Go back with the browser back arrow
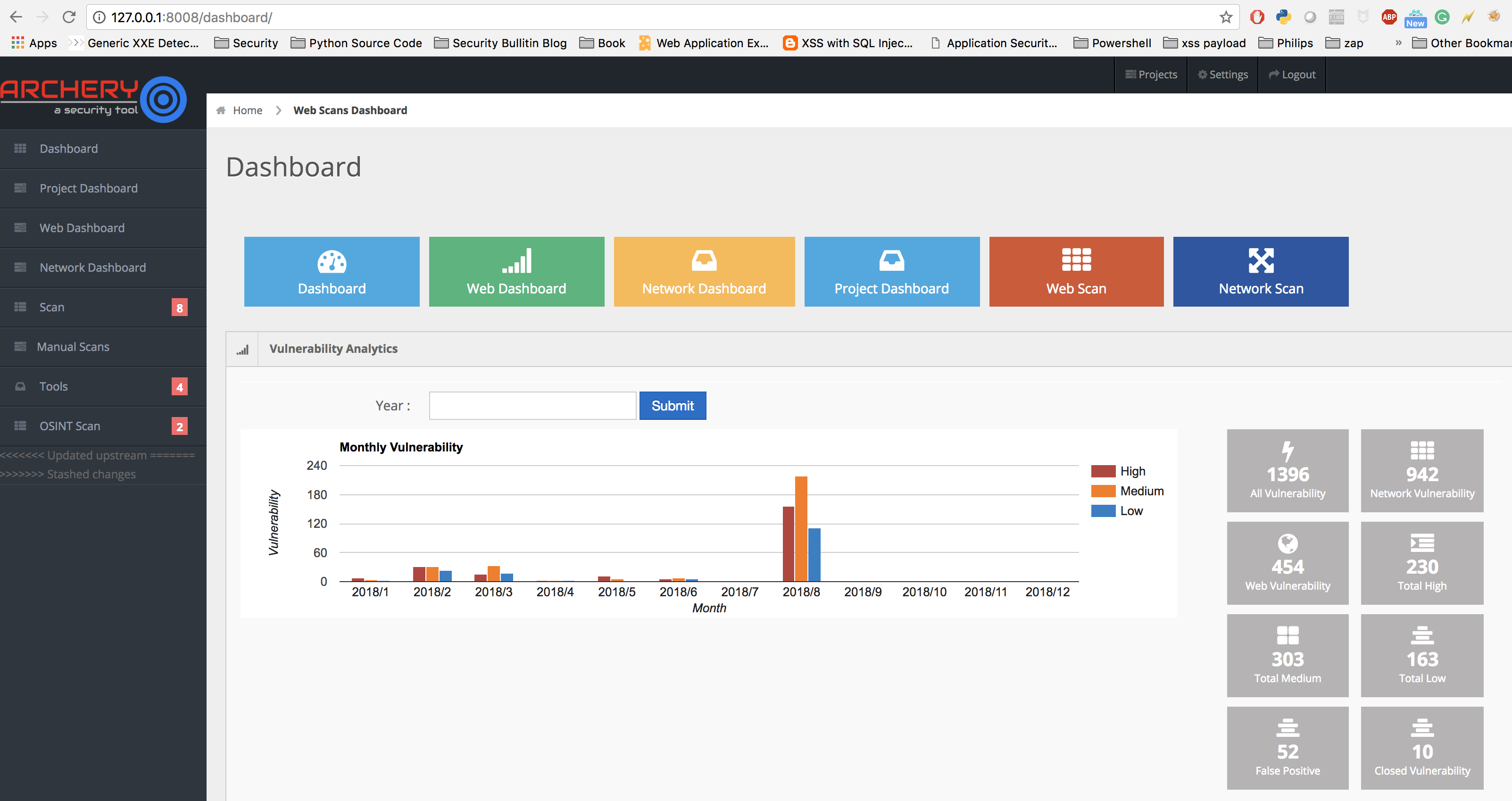The height and width of the screenshot is (801, 1512). pos(16,17)
